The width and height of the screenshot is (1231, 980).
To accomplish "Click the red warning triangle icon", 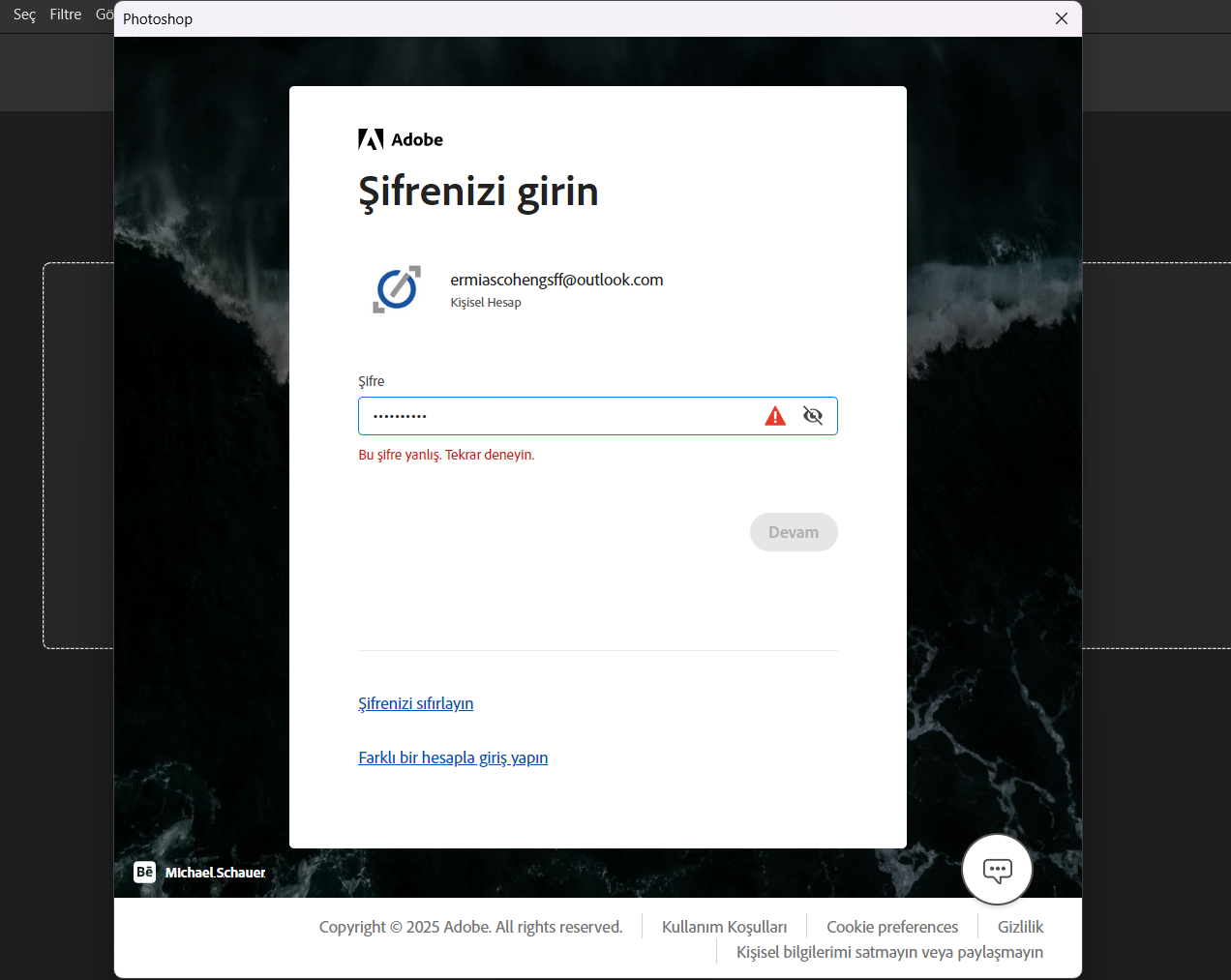I will pyautogui.click(x=775, y=416).
